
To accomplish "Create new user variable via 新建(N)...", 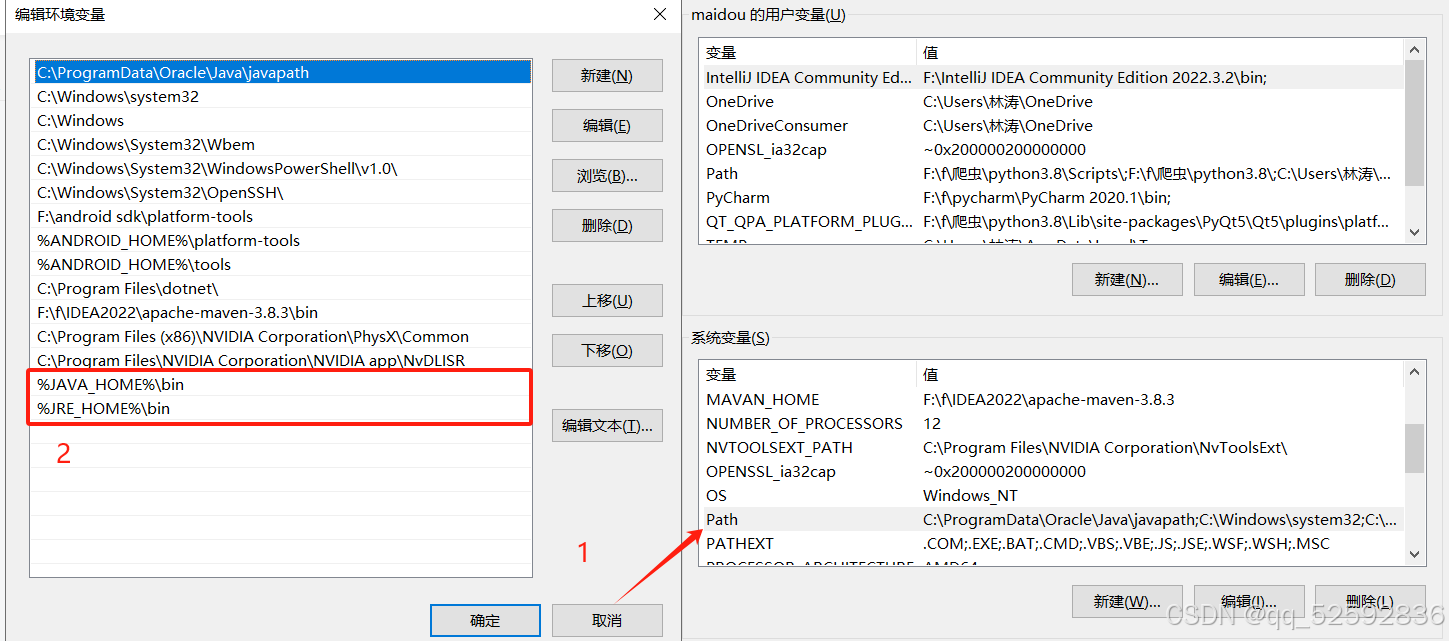I will click(x=1127, y=279).
